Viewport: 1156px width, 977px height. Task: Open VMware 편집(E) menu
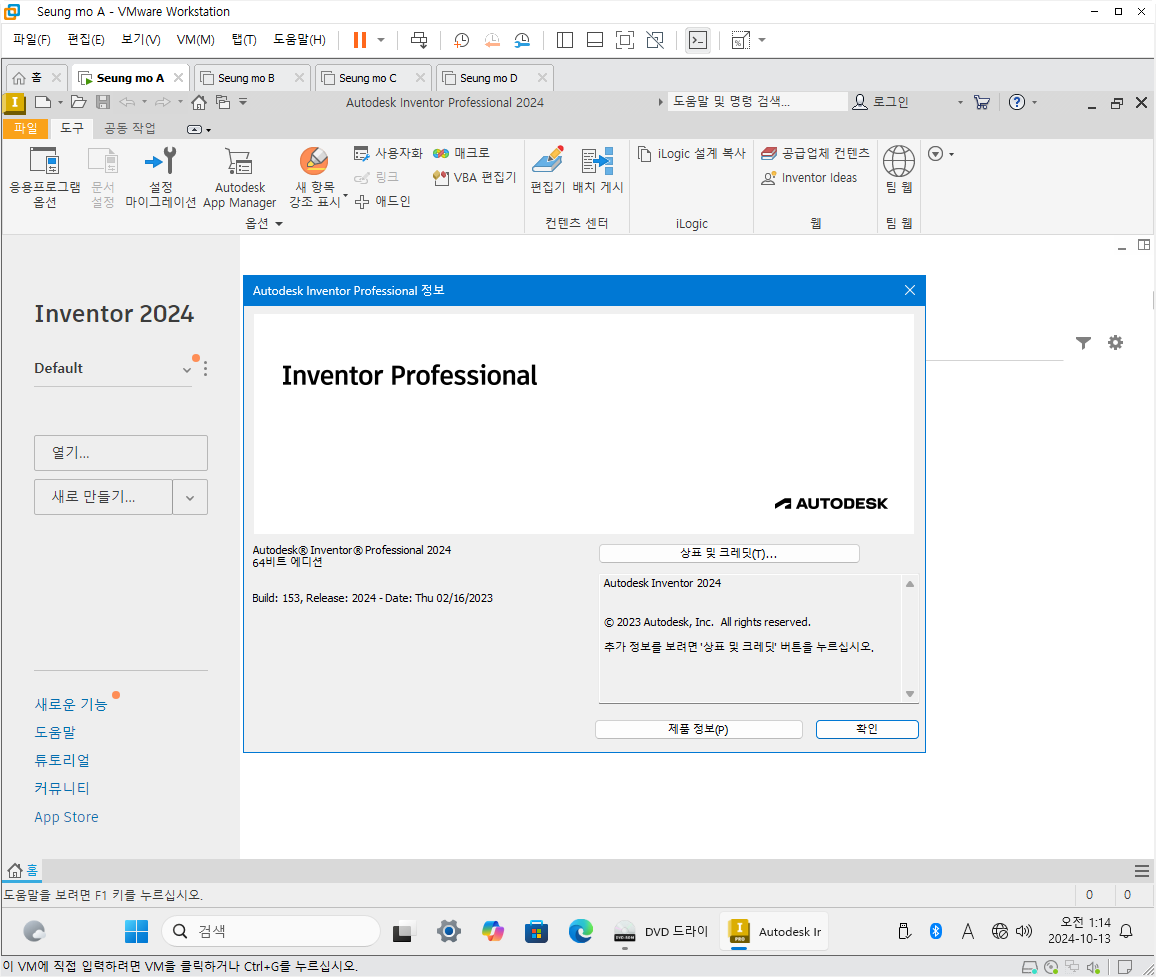[86, 40]
